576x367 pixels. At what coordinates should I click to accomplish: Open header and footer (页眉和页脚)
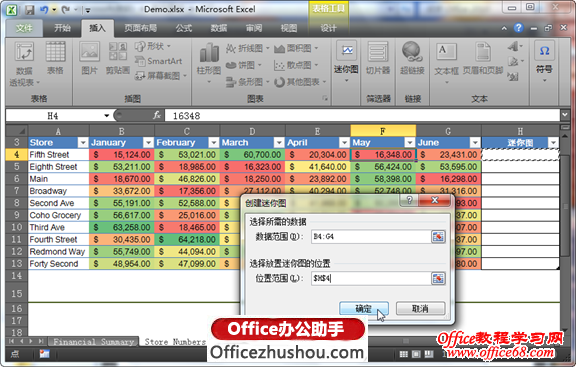point(482,58)
